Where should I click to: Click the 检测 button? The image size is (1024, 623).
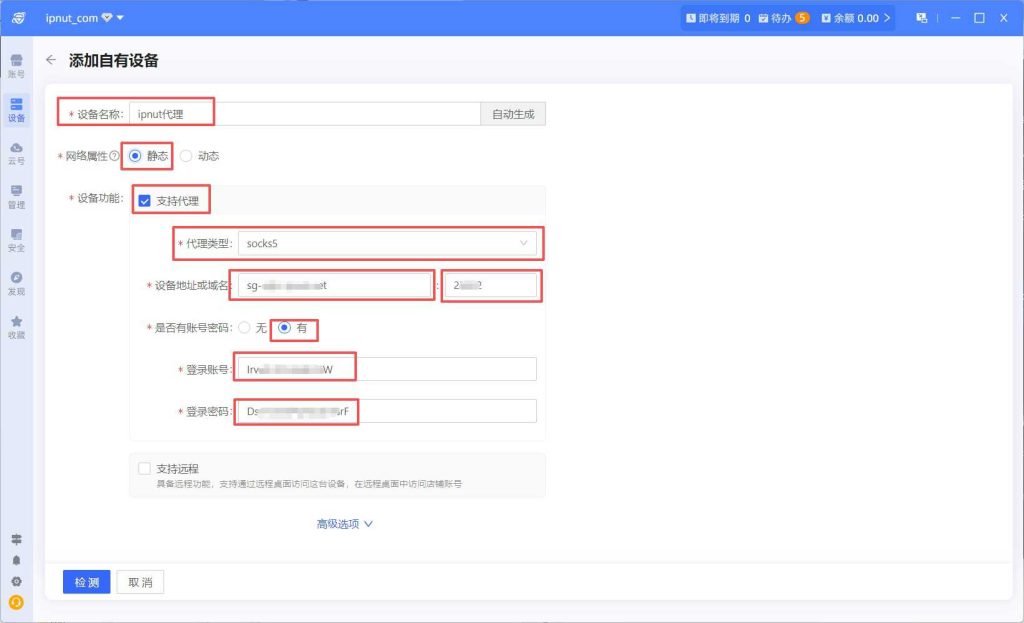(x=87, y=582)
